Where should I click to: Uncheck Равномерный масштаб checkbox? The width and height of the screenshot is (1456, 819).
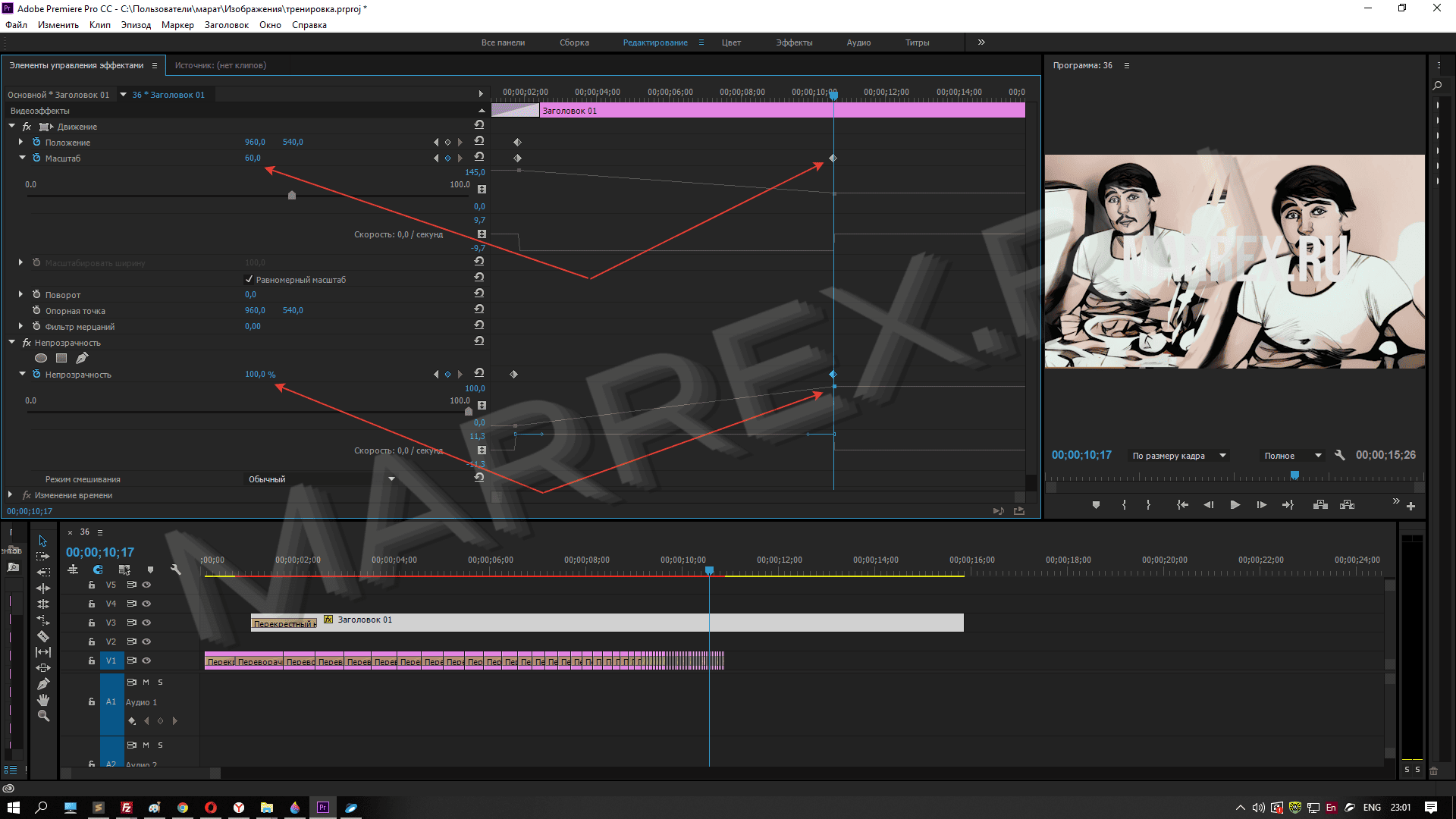249,279
